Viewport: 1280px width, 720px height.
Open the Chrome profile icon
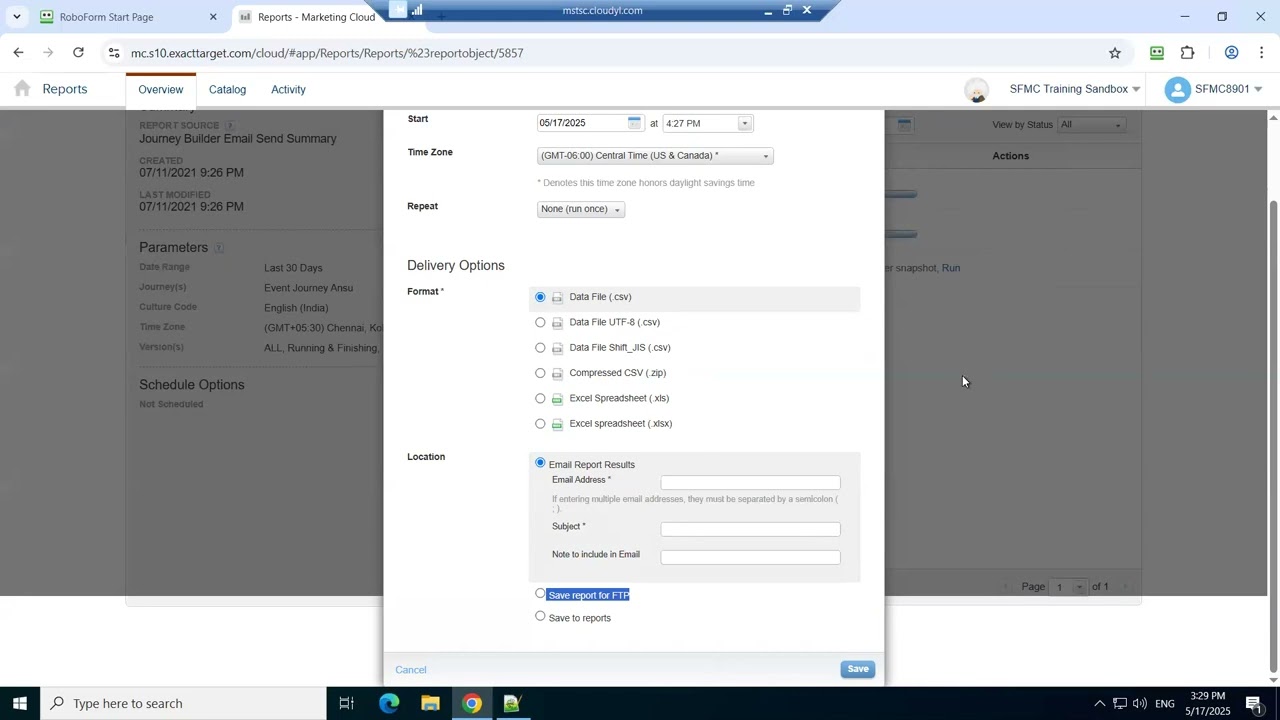[x=1232, y=53]
